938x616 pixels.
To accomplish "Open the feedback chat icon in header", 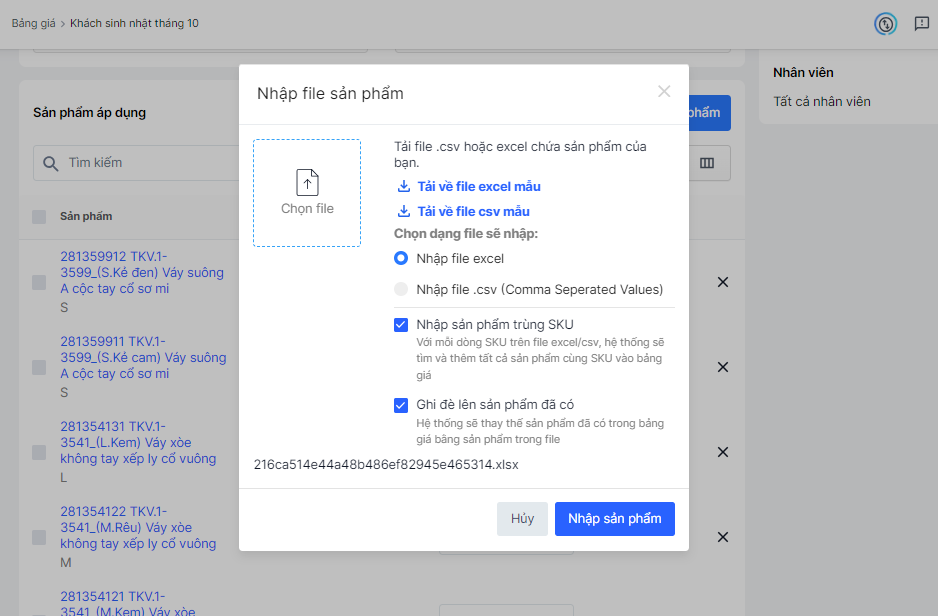I will point(922,23).
